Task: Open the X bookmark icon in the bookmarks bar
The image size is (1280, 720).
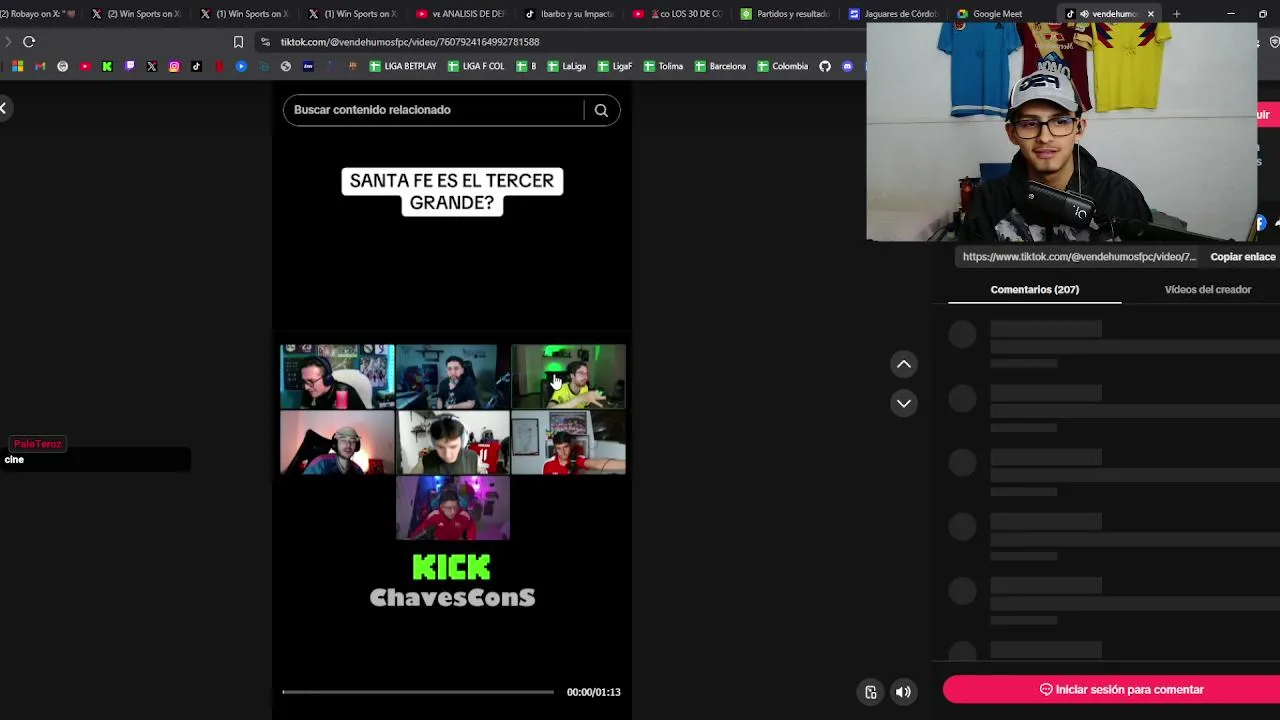Action: 152,66
